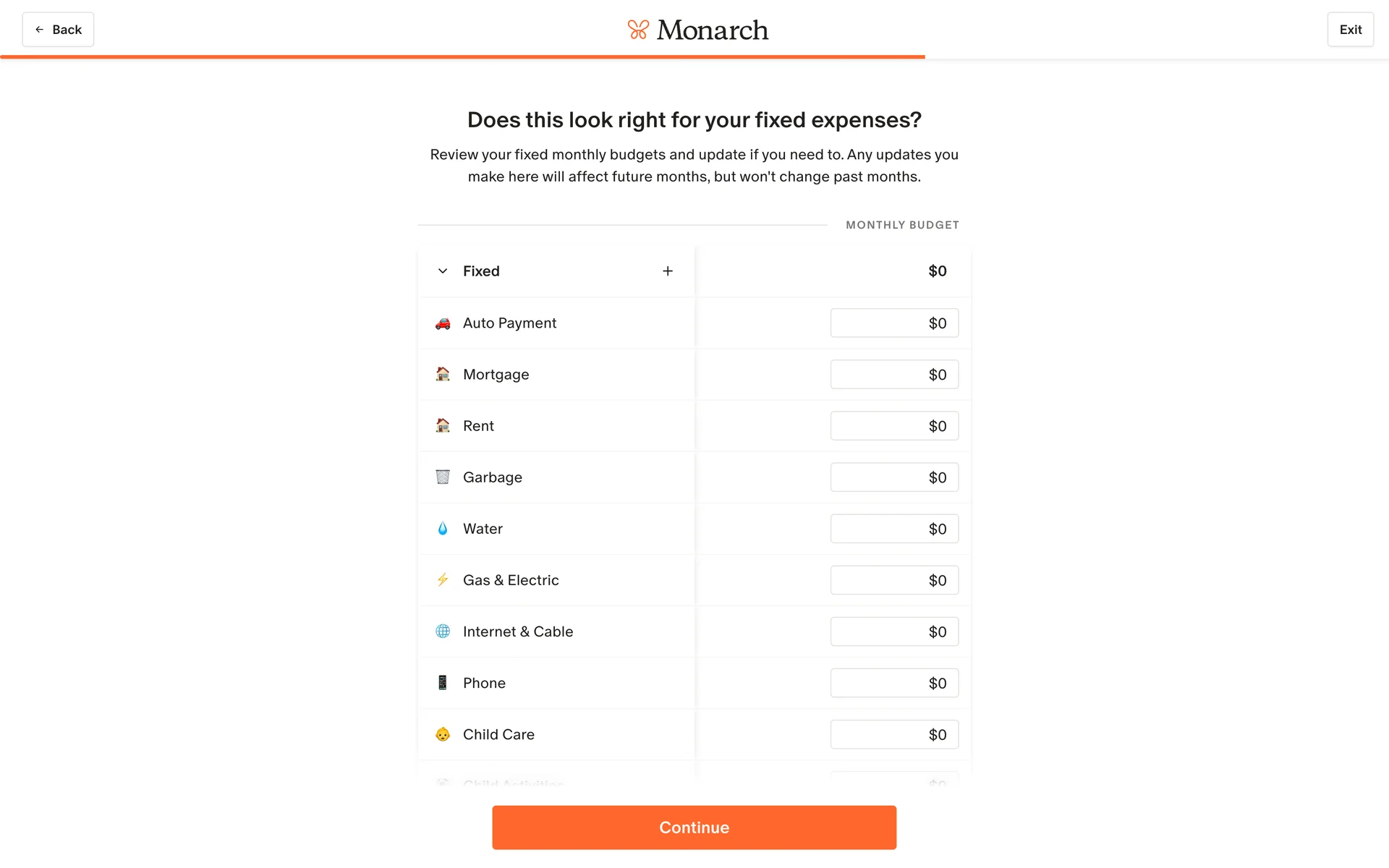Collapse the Fixed expenses group chevron
The height and width of the screenshot is (868, 1389).
coord(443,271)
